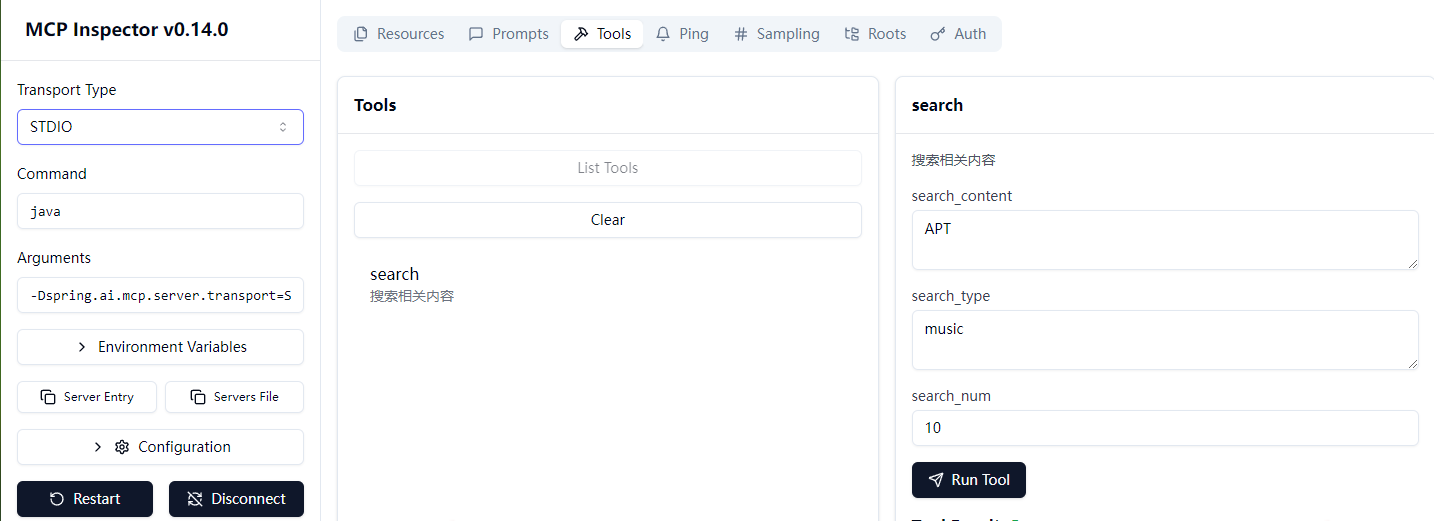Switch to the Auth tab
The image size is (1434, 521).
click(x=958, y=34)
